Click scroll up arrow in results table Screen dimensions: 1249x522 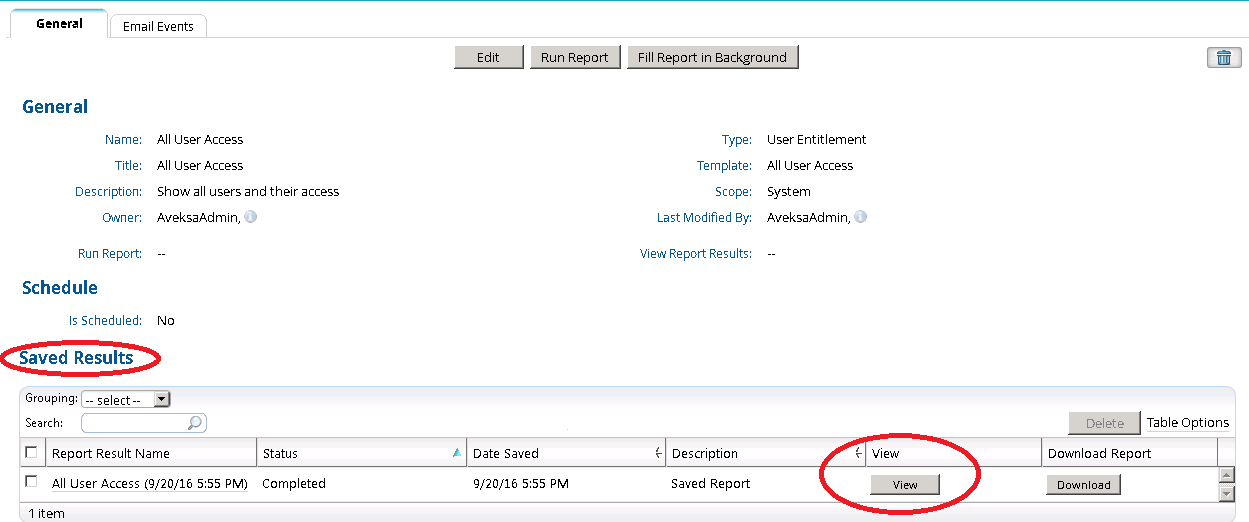(1226, 476)
